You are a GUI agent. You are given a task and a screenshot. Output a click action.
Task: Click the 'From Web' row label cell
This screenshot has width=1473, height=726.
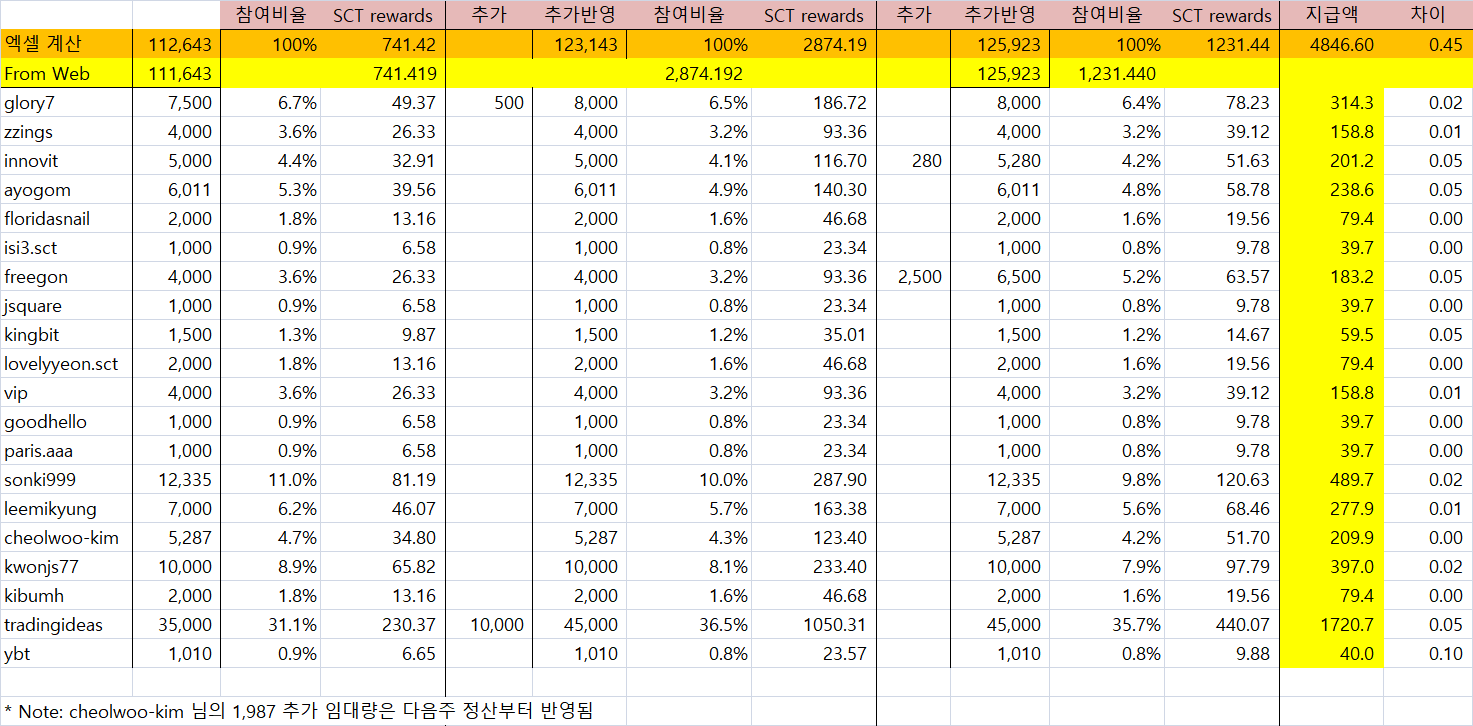click(66, 73)
